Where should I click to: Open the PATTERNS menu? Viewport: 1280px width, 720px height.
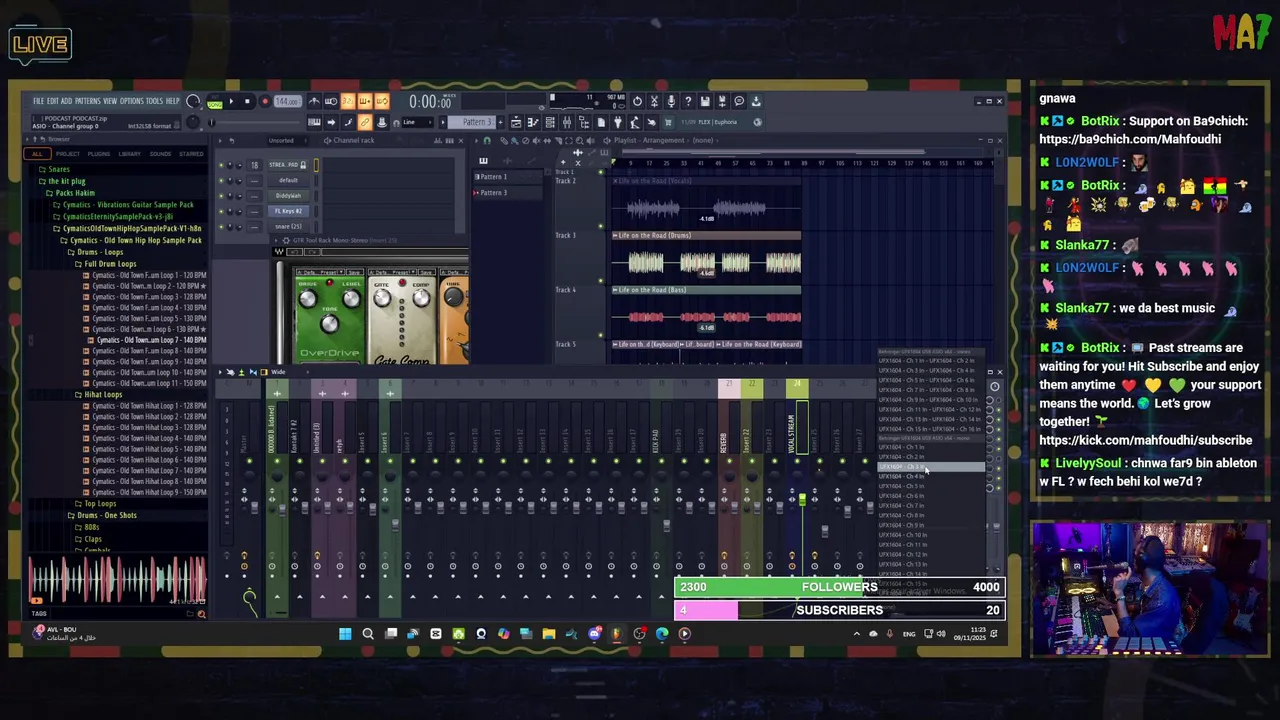(x=87, y=101)
